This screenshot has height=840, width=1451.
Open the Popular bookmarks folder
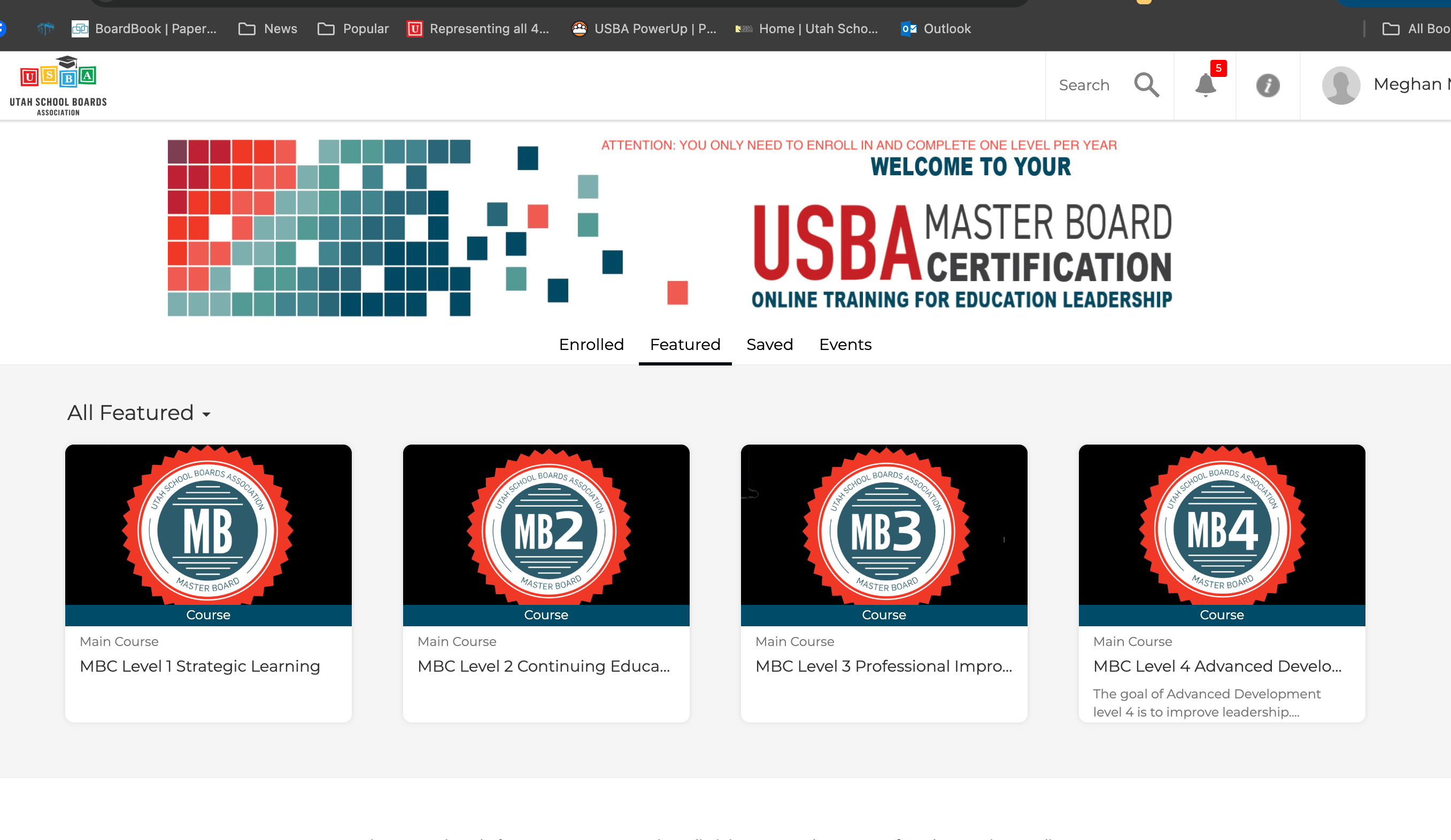click(x=353, y=28)
